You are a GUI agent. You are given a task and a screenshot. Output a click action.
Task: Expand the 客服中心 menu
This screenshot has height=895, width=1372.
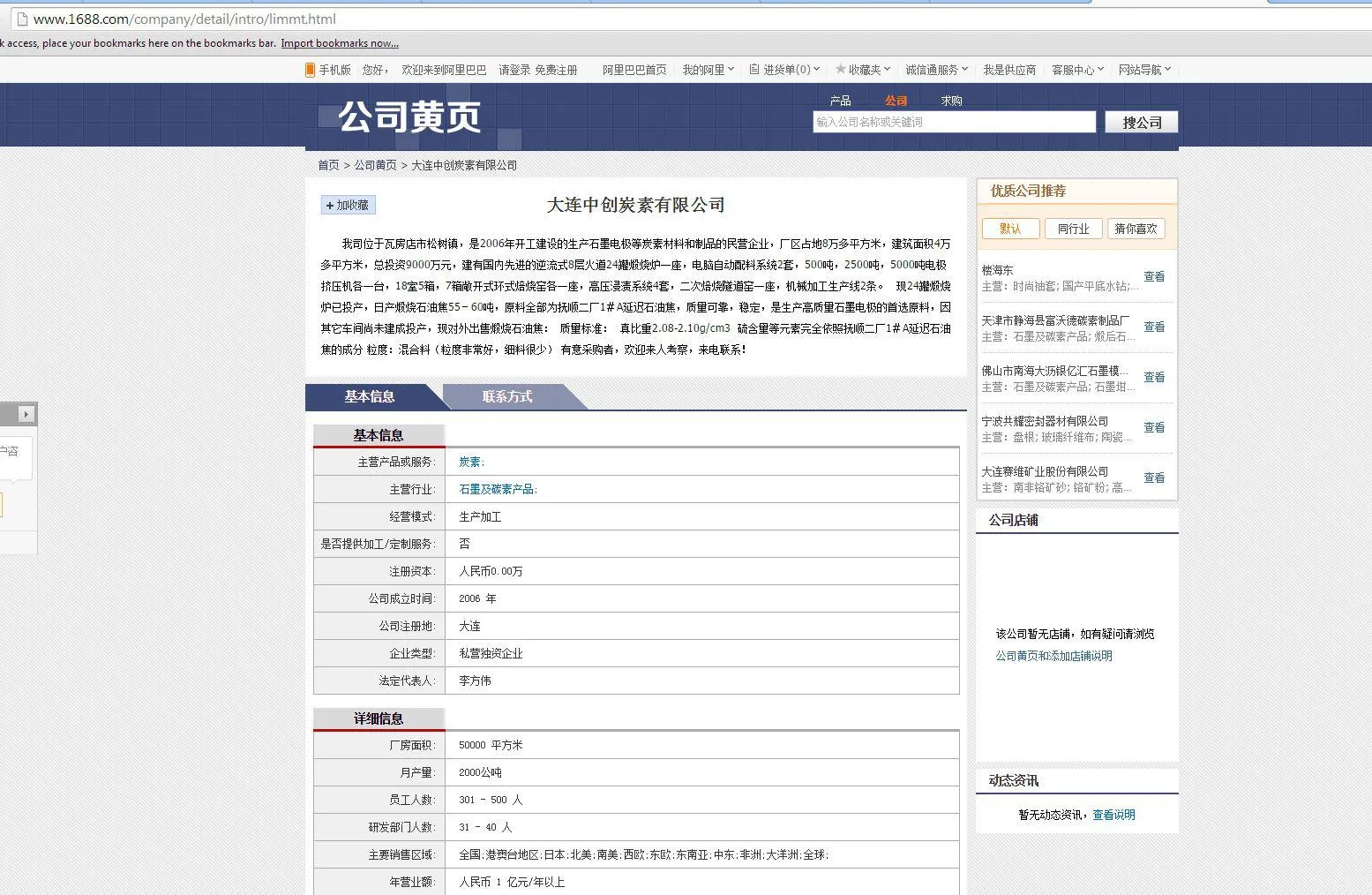[x=1077, y=70]
